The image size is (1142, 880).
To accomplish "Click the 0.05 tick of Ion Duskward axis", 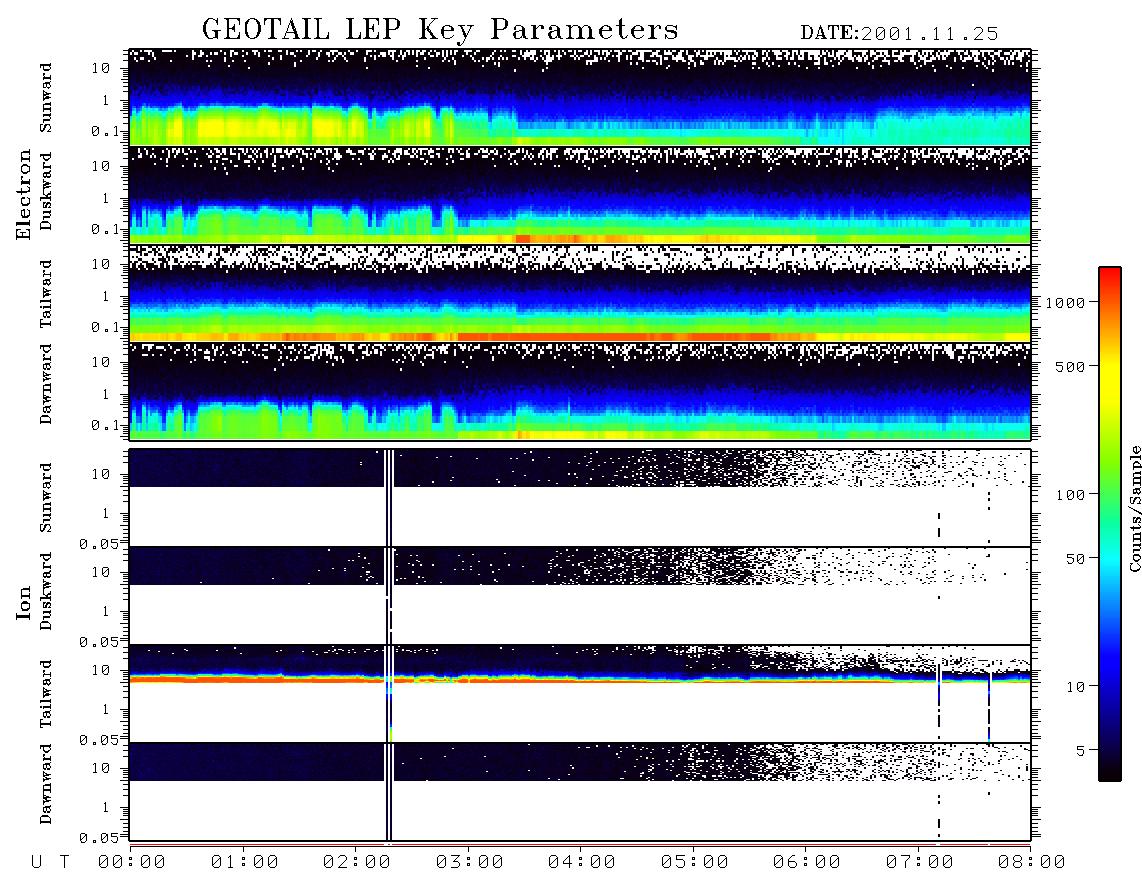I will [98, 642].
